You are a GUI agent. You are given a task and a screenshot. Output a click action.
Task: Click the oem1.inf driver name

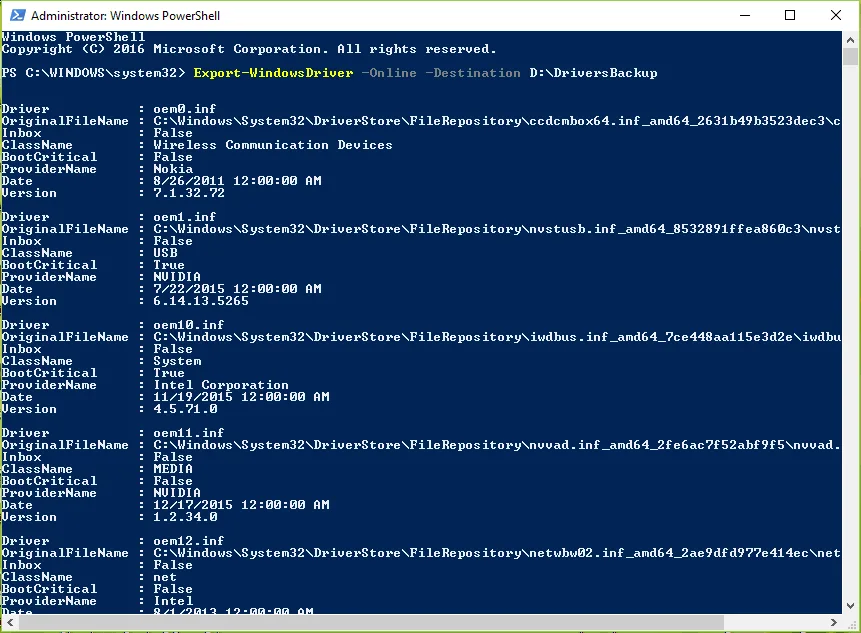(x=184, y=217)
